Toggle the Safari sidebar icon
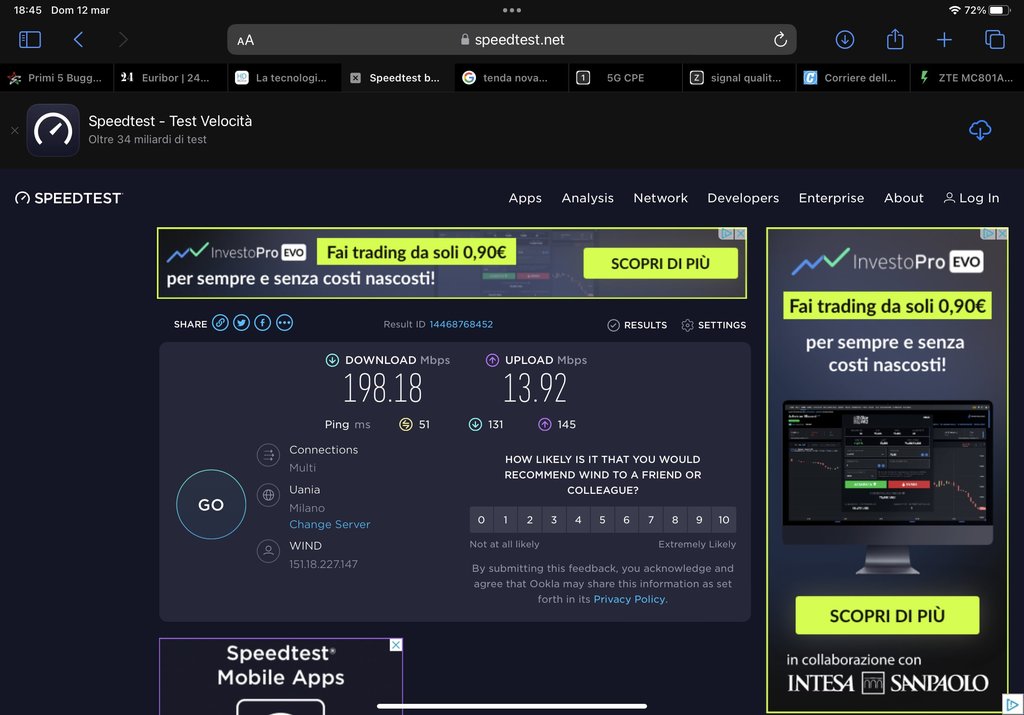Screen dimensions: 1024x715 click(30, 40)
